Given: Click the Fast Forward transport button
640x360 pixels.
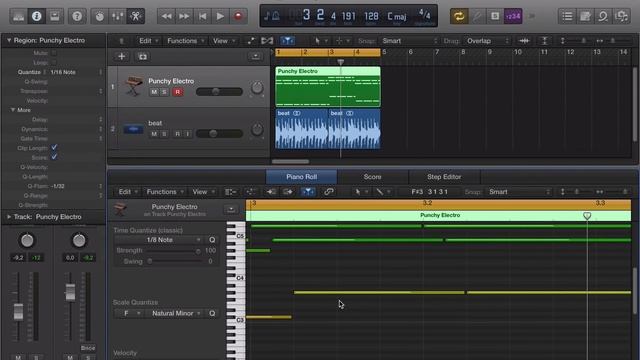Looking at the screenshot, I should tap(184, 16).
